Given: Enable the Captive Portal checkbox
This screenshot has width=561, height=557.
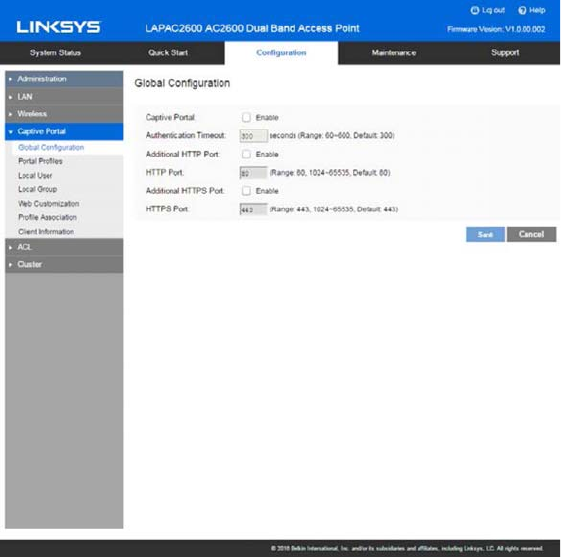Looking at the screenshot, I should click(x=246, y=117).
